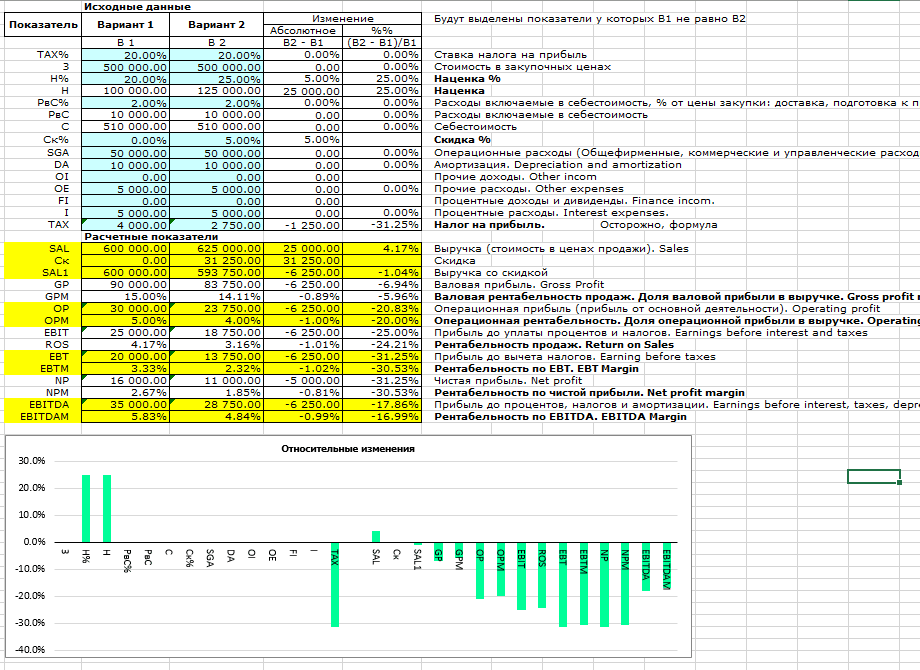Select TAX absolute change -1 250.00
Viewport: 920px width, 670px height.
pos(303,225)
